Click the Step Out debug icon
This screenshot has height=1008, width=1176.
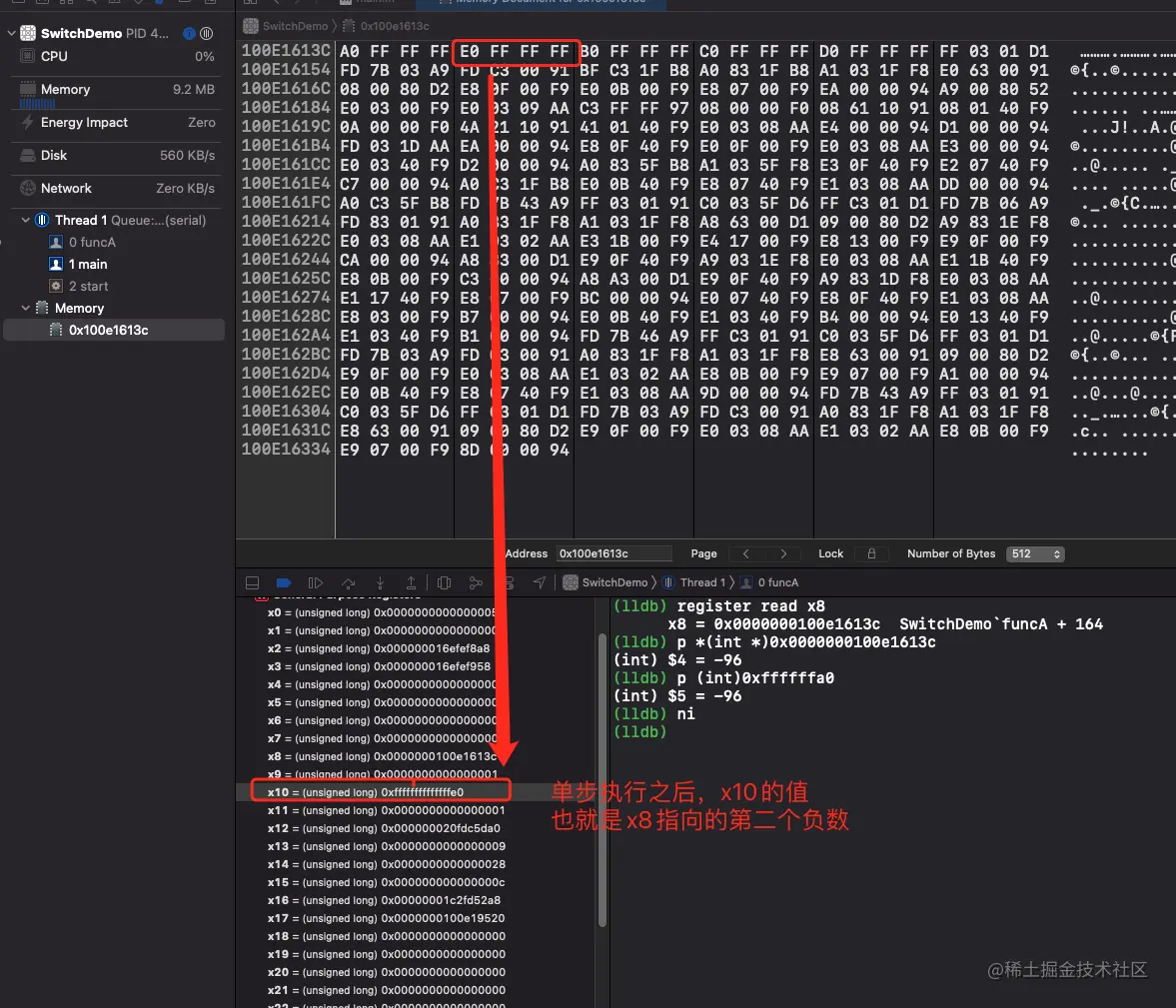(411, 582)
